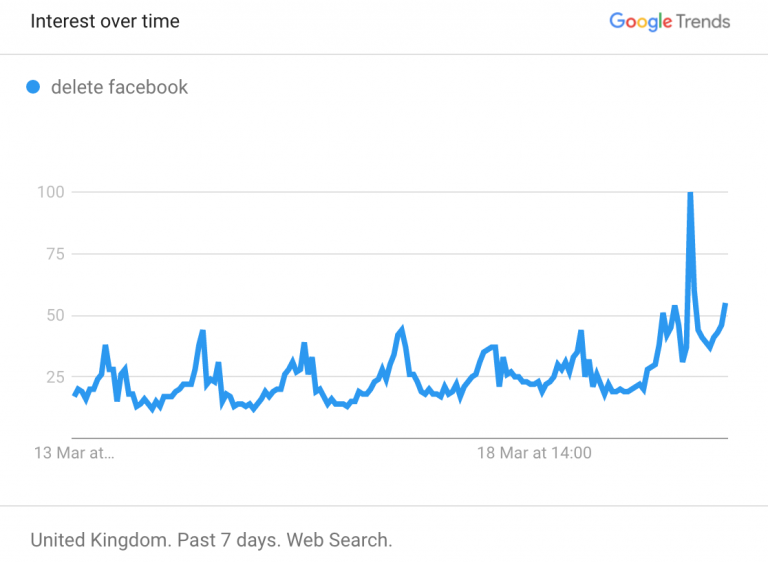Click the 13 Mar at... axis label
Viewport: 768px width, 563px height.
pyautogui.click(x=74, y=453)
